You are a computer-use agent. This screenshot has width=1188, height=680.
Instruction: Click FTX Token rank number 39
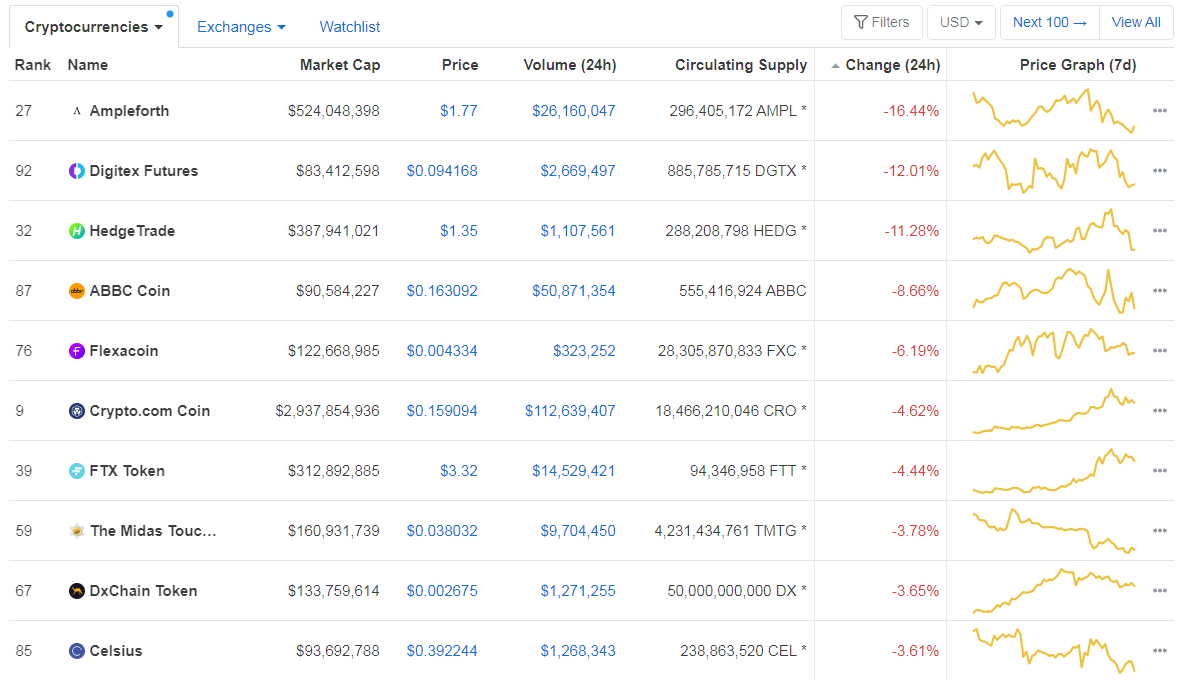tap(23, 471)
